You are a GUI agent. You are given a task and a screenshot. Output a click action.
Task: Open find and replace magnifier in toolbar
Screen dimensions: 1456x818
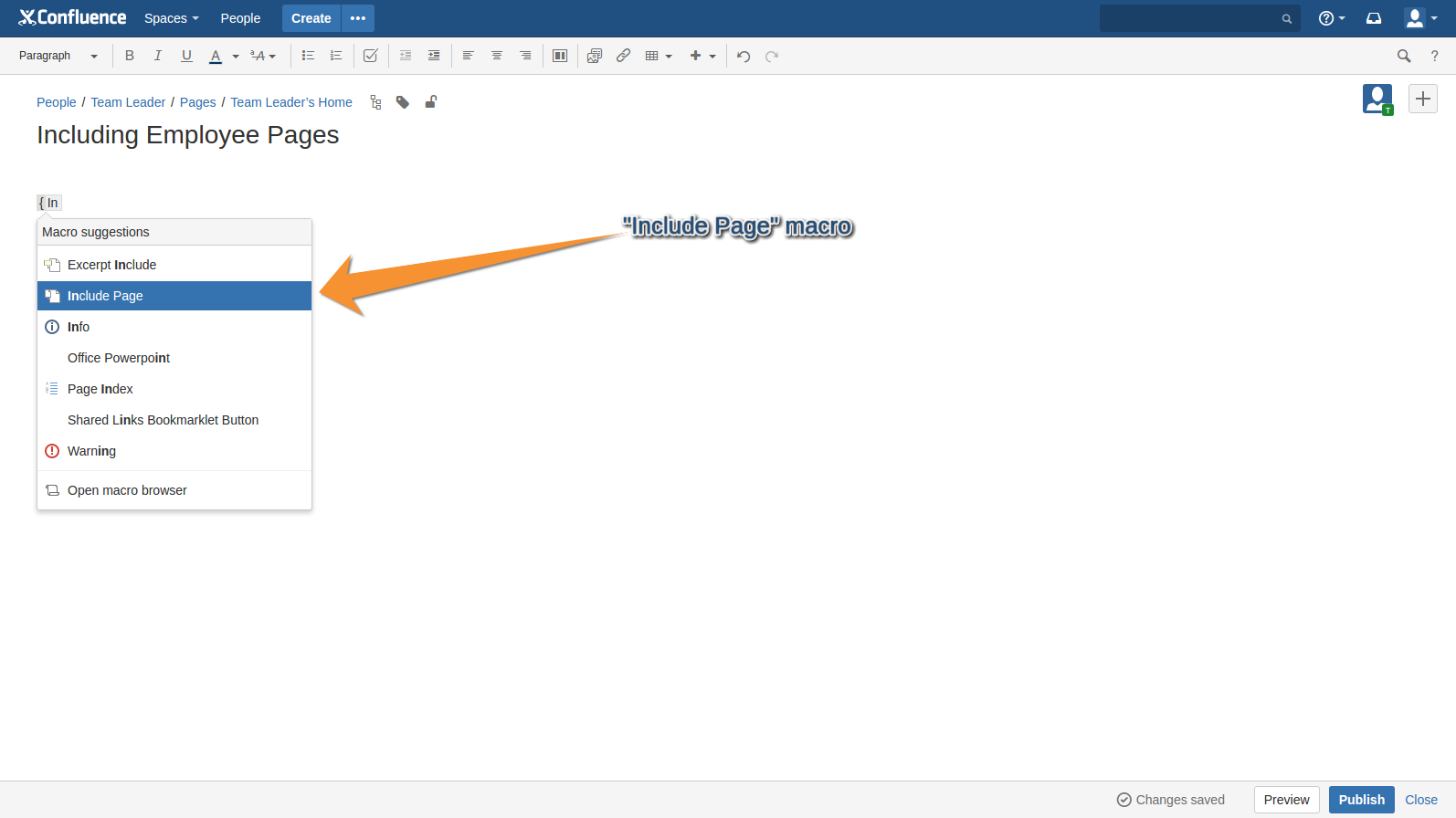pyautogui.click(x=1404, y=57)
